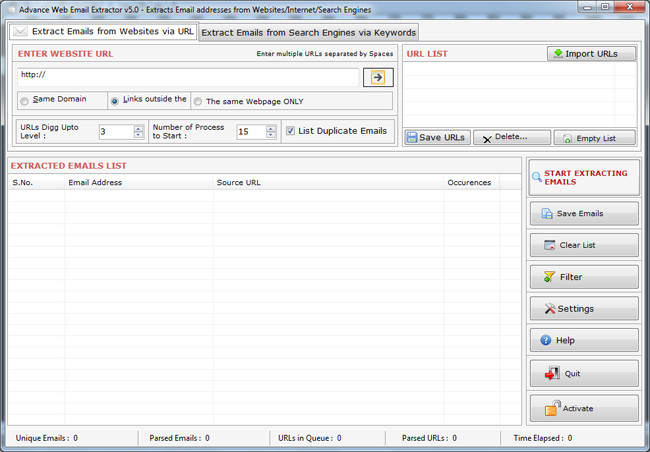Click the Import URLs button
The width and height of the screenshot is (650, 452).
click(591, 54)
